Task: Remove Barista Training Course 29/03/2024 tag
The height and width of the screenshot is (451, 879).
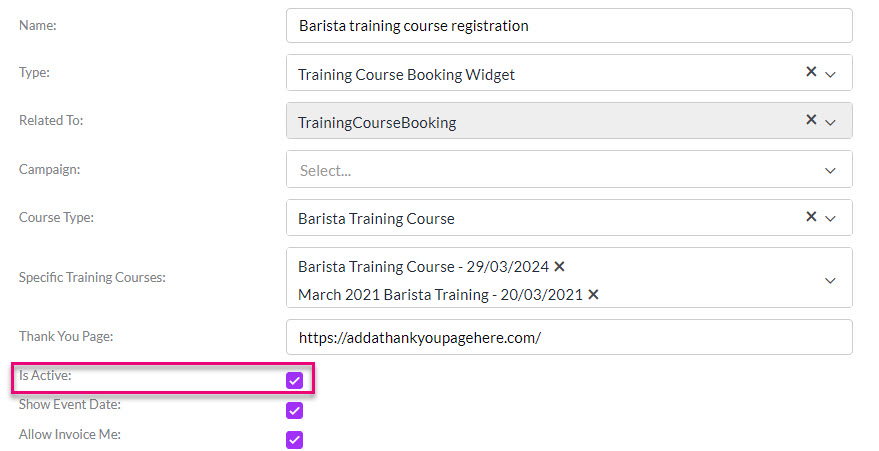Action: (559, 267)
